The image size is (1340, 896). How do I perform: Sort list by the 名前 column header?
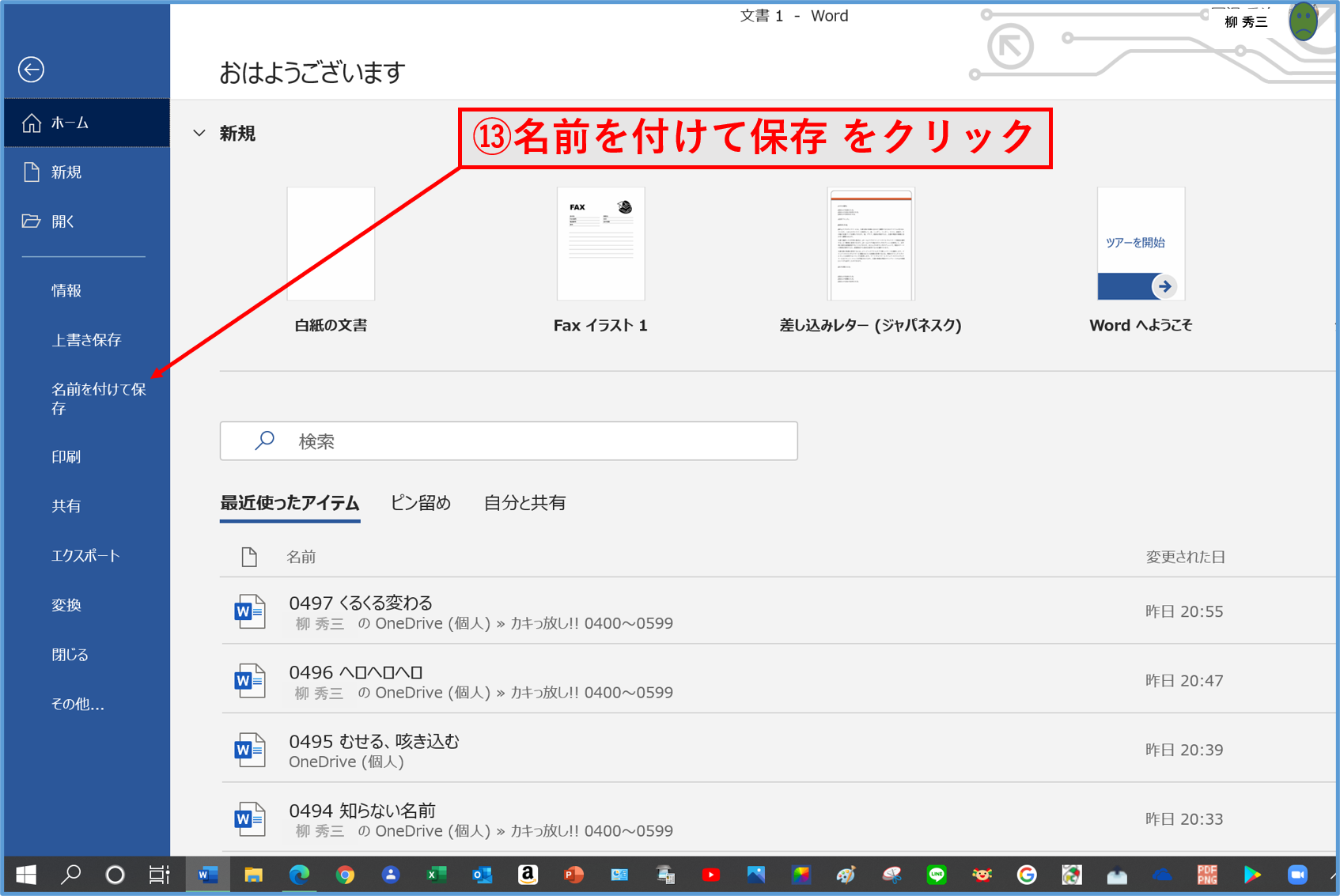pos(301,558)
